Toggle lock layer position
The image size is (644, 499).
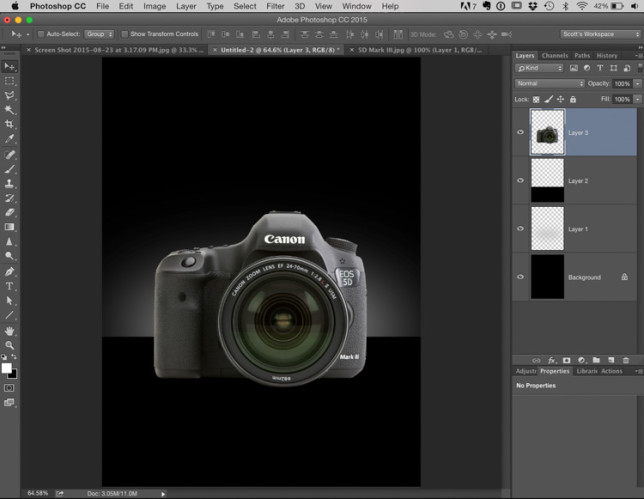(x=560, y=99)
